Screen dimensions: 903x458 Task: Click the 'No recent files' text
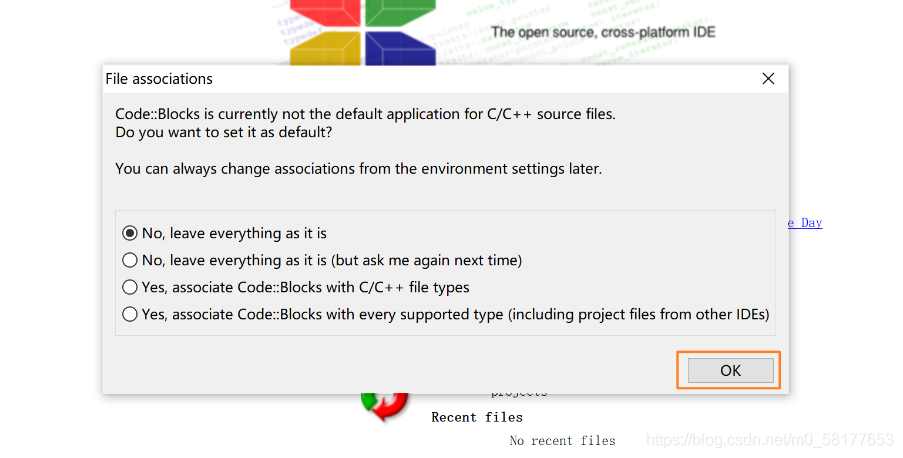[562, 440]
